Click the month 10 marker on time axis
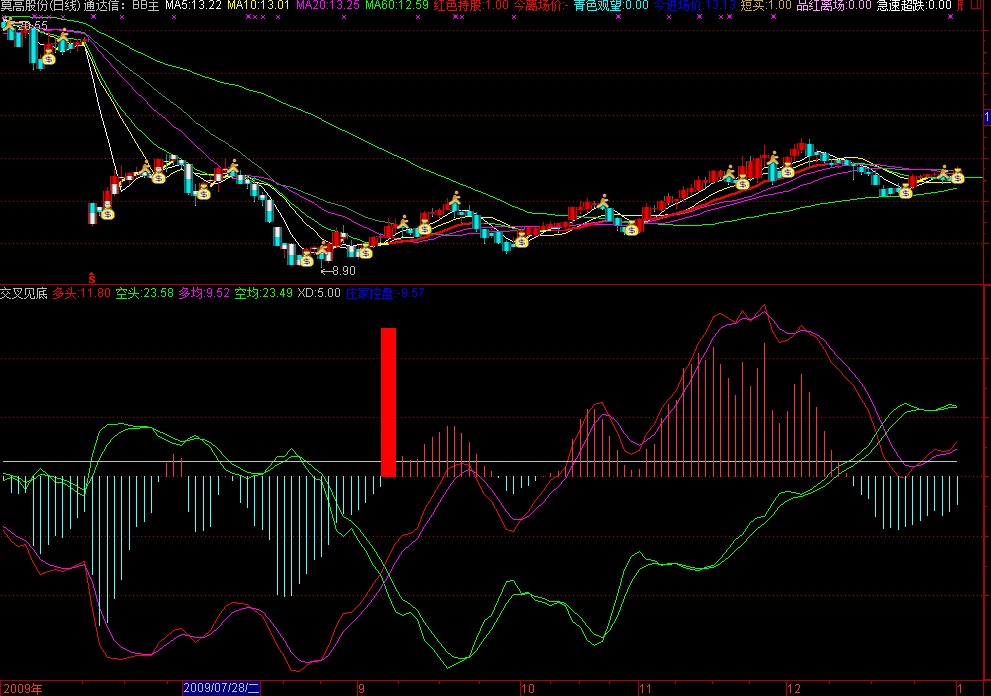 [528, 689]
